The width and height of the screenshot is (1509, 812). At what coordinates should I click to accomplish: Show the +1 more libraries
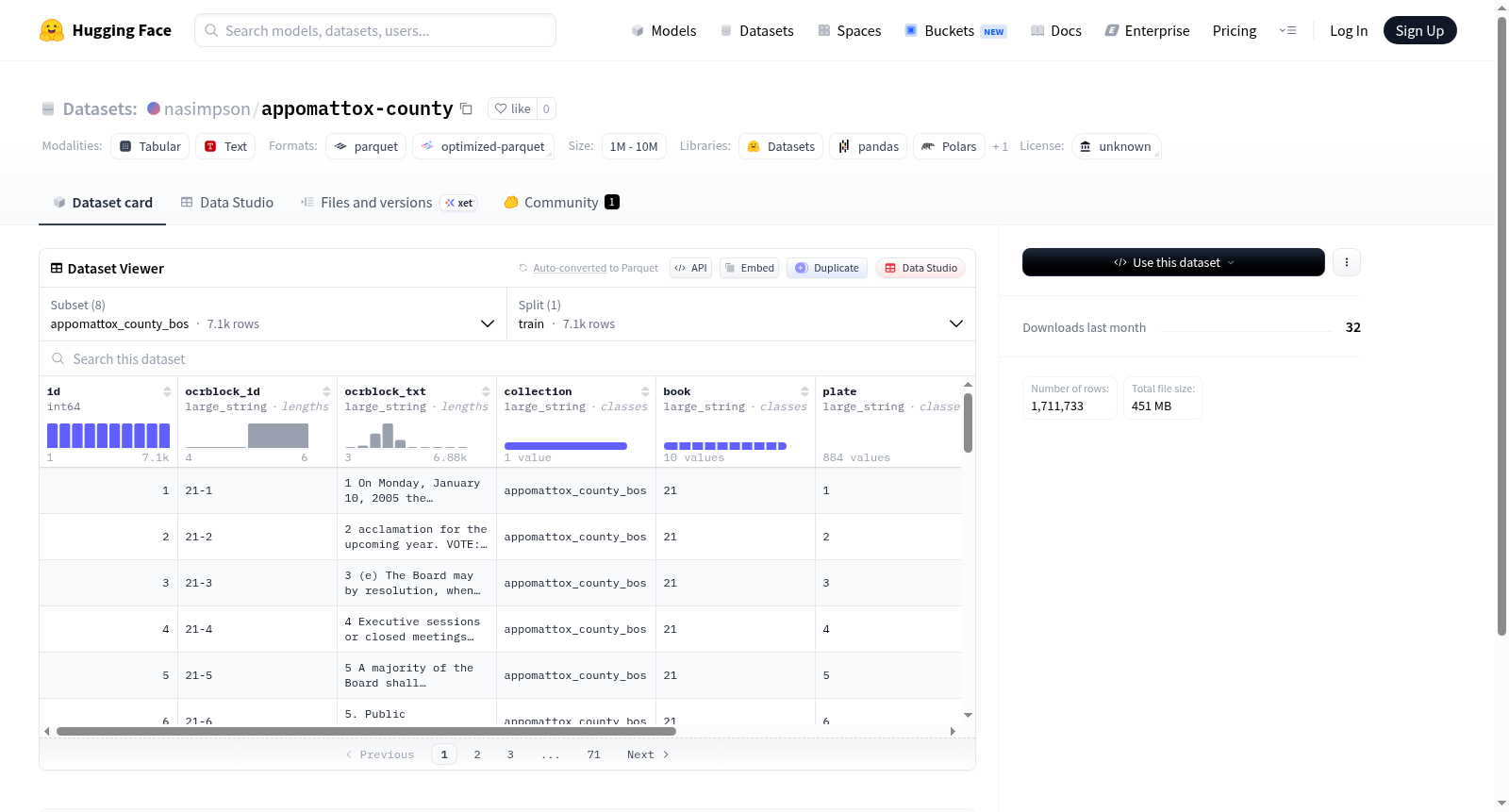[x=1000, y=146]
